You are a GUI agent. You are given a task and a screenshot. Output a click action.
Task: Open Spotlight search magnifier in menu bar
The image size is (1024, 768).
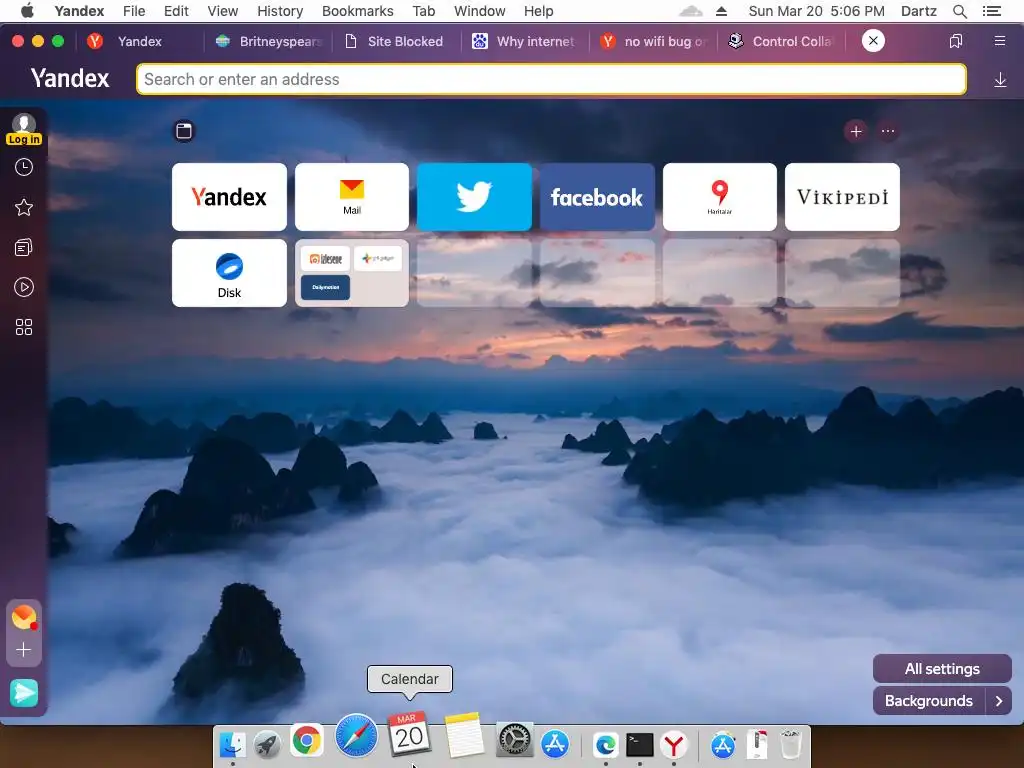click(x=959, y=11)
